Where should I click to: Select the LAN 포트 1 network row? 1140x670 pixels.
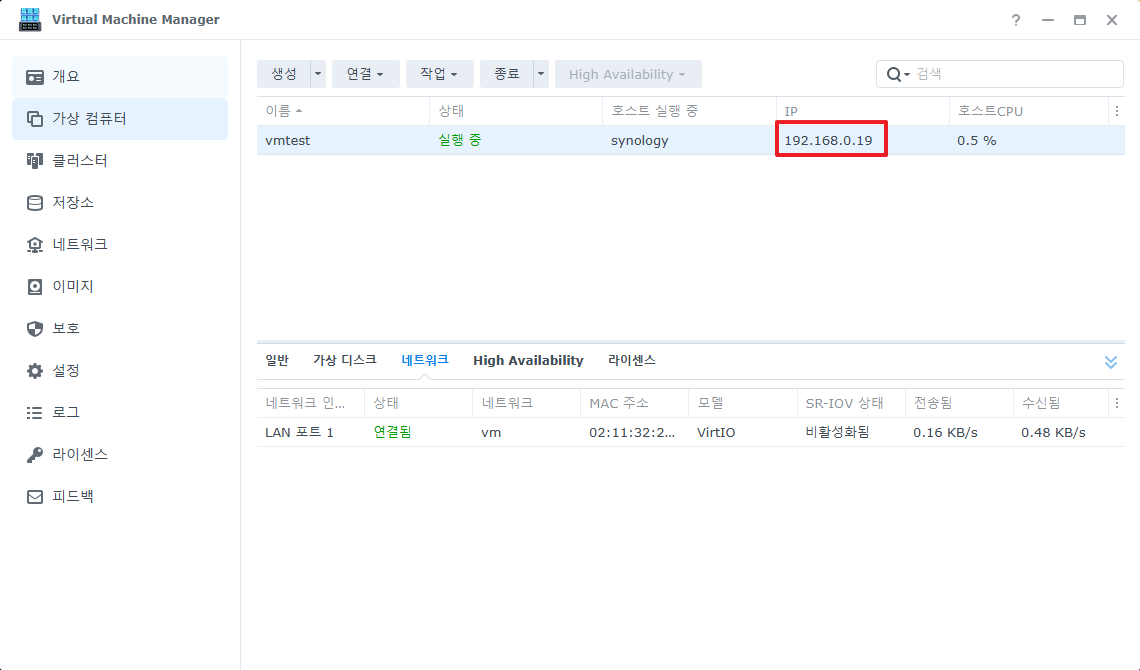[x=691, y=432]
